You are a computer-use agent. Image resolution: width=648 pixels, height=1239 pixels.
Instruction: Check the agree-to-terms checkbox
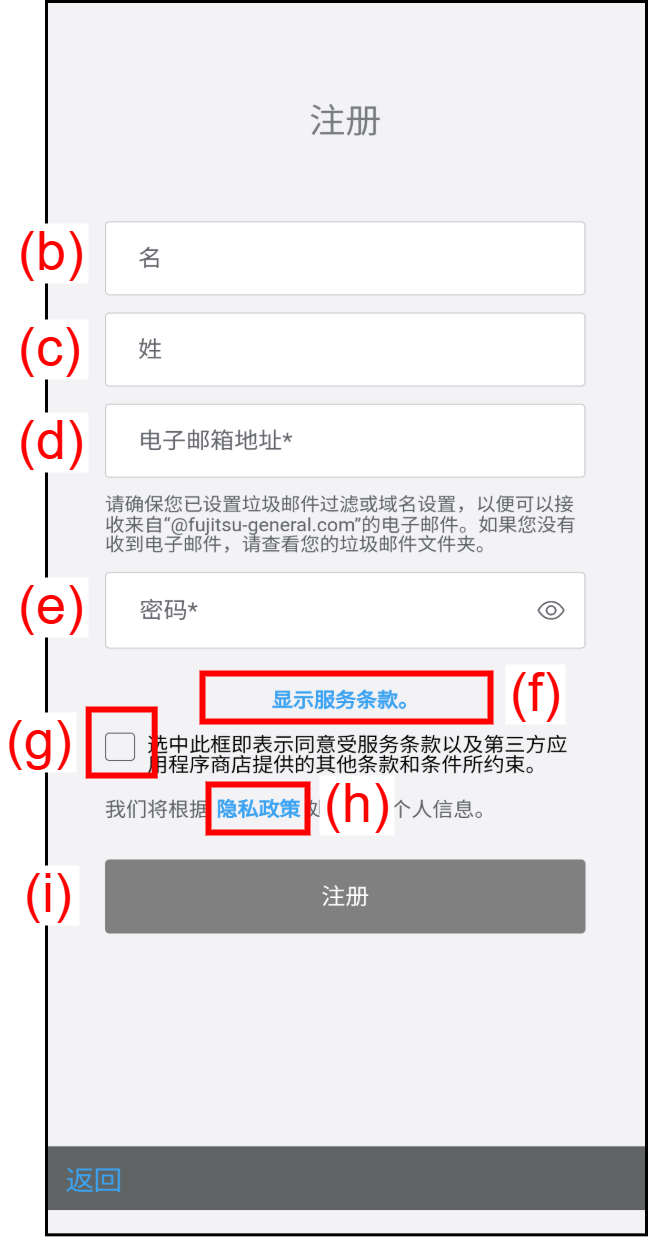click(120, 746)
